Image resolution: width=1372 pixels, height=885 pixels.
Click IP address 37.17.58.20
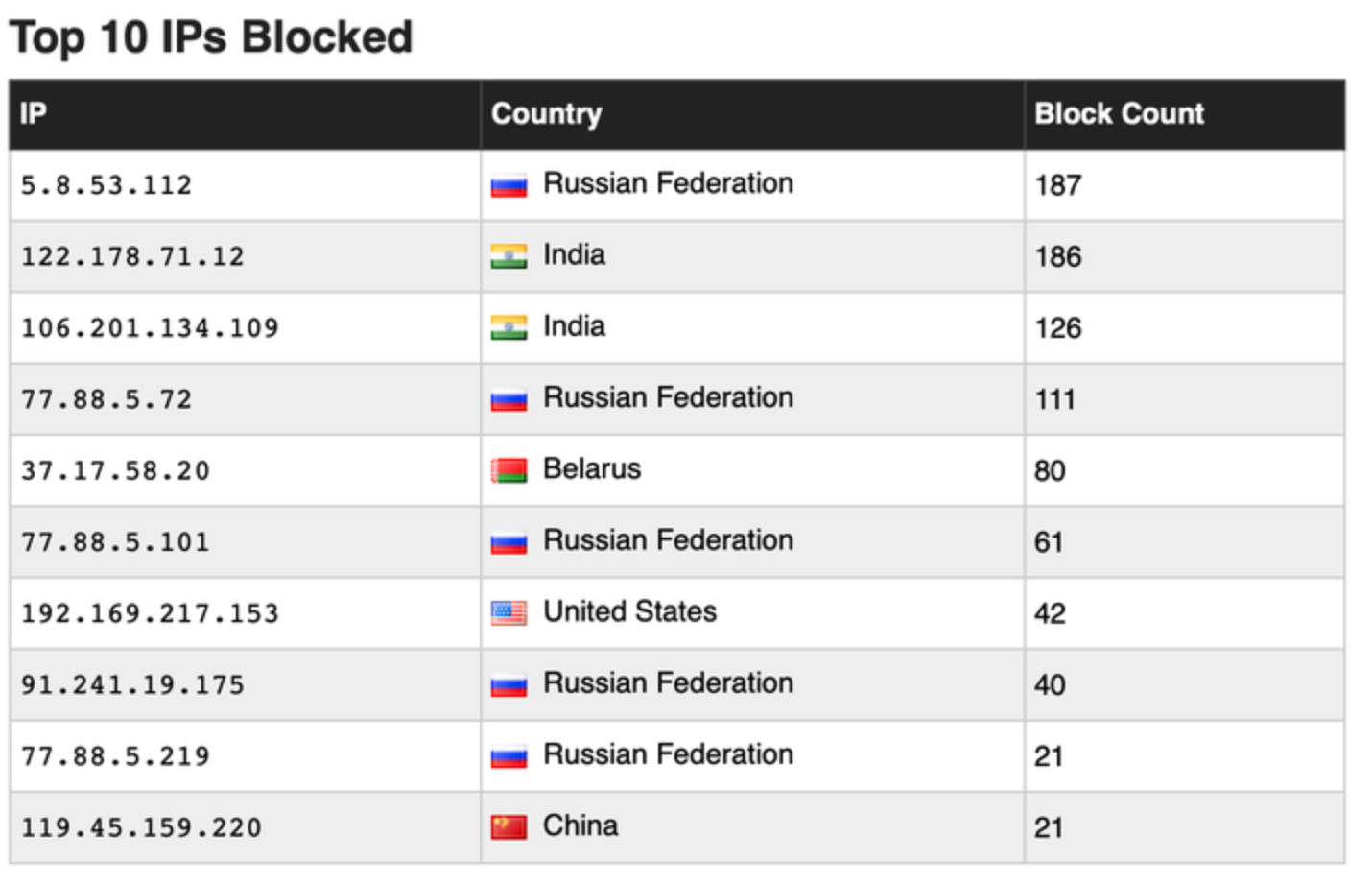pos(115,470)
